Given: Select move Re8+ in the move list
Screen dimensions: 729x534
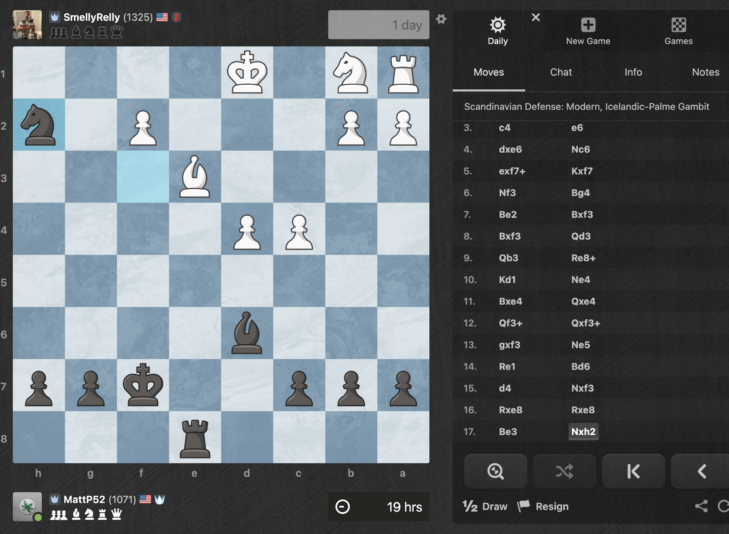Looking at the screenshot, I should pos(583,258).
